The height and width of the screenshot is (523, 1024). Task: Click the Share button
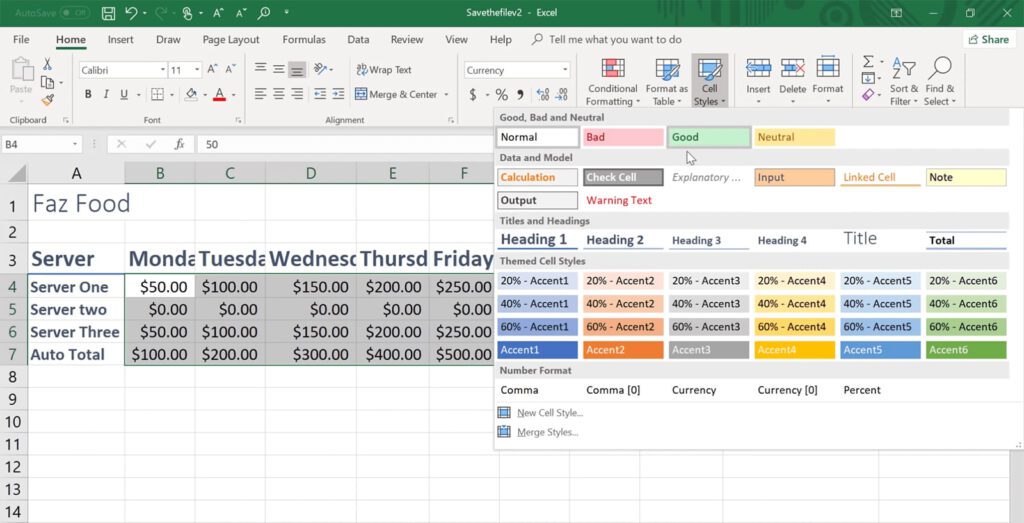(x=989, y=39)
